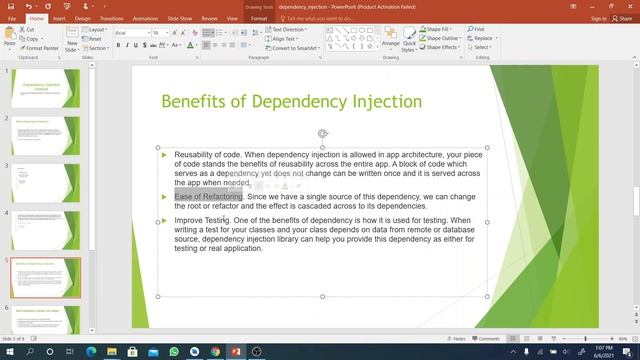The width and height of the screenshot is (640, 360).
Task: Align paragraph text to the right
Action: click(224, 45)
